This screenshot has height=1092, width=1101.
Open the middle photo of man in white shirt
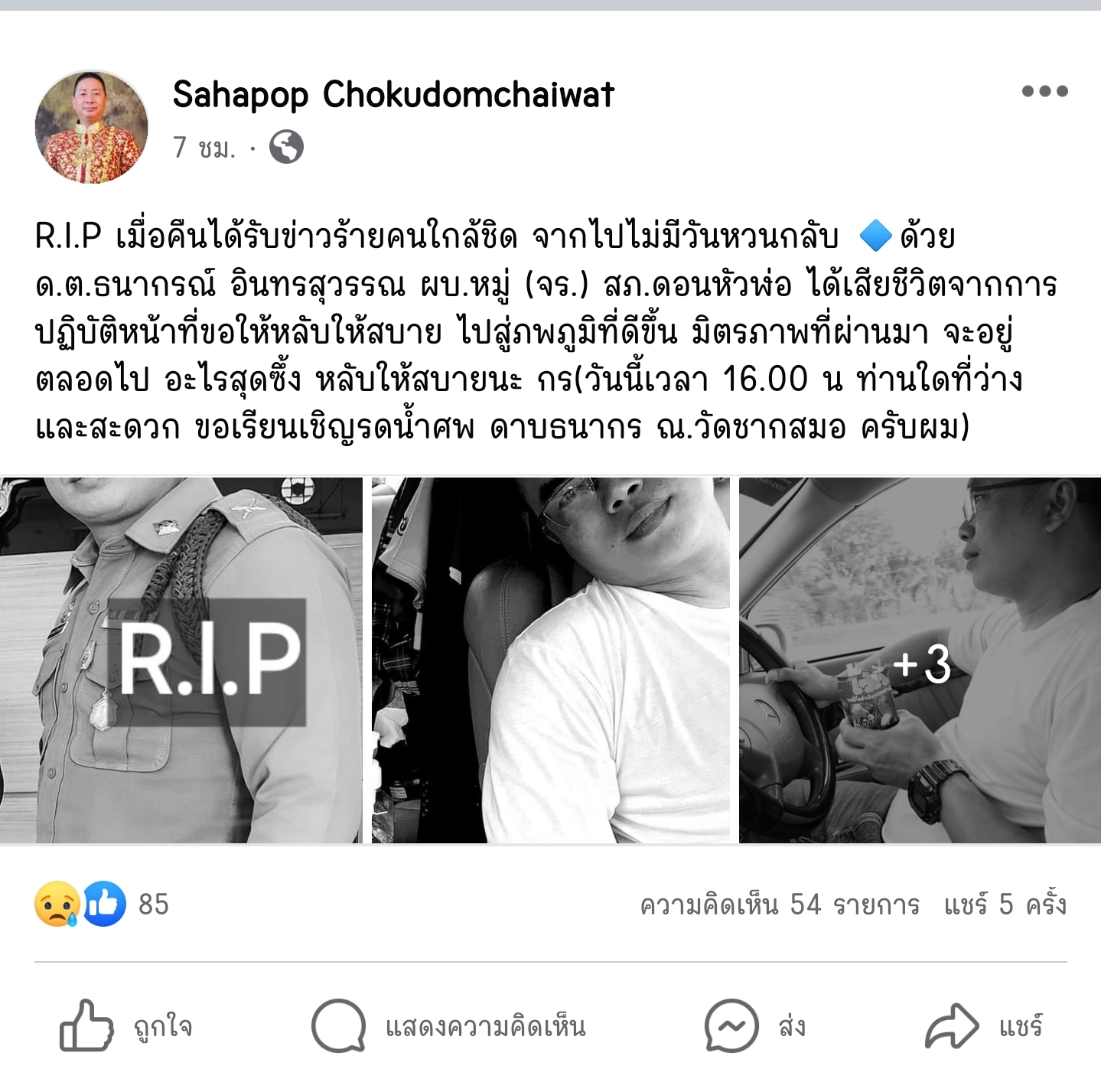[551, 660]
